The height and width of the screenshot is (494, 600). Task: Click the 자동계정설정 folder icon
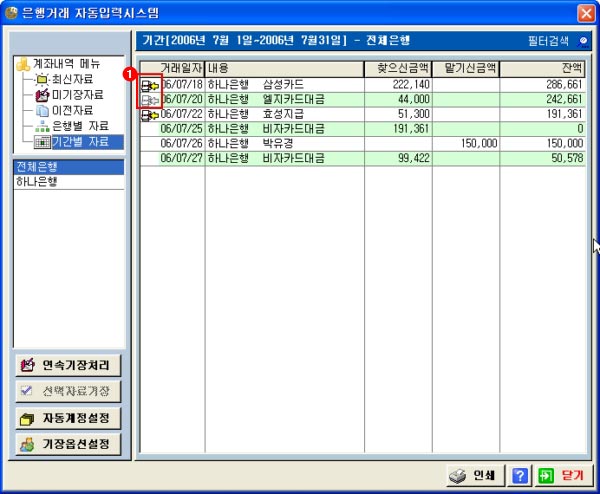[27, 419]
